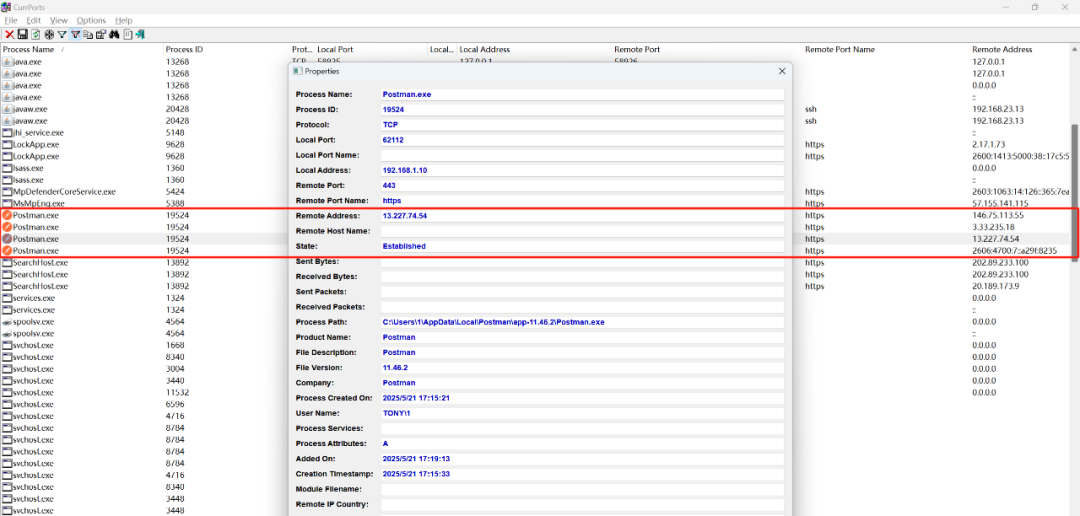Click Process Created On value 17:15:21
This screenshot has height=516, width=1080.
[x=416, y=398]
